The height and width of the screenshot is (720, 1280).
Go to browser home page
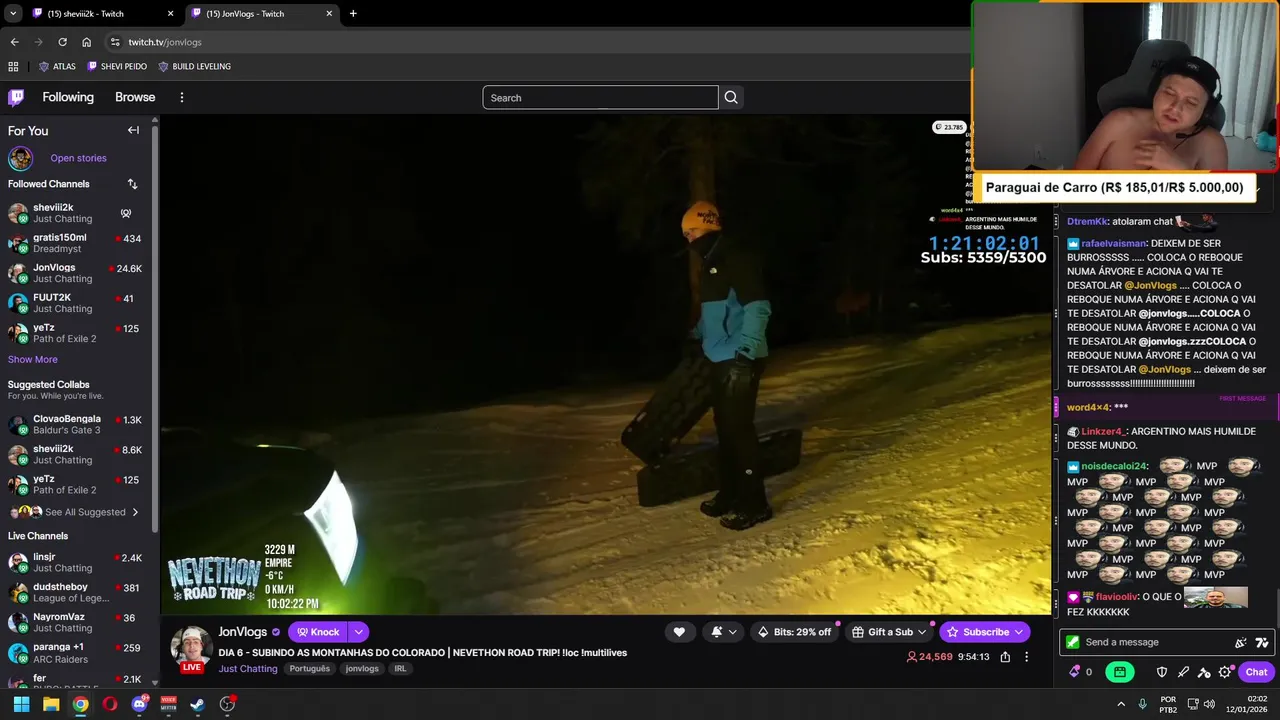87,42
